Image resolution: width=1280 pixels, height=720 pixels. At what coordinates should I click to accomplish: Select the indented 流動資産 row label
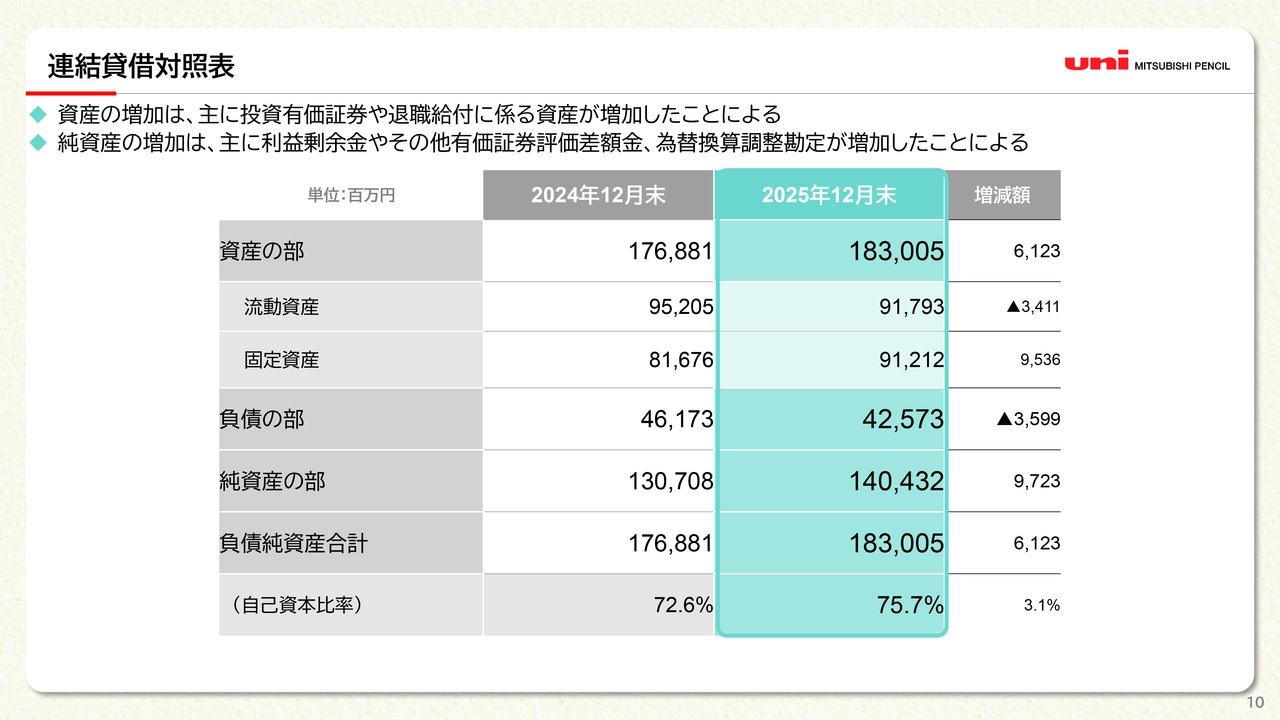(x=281, y=307)
